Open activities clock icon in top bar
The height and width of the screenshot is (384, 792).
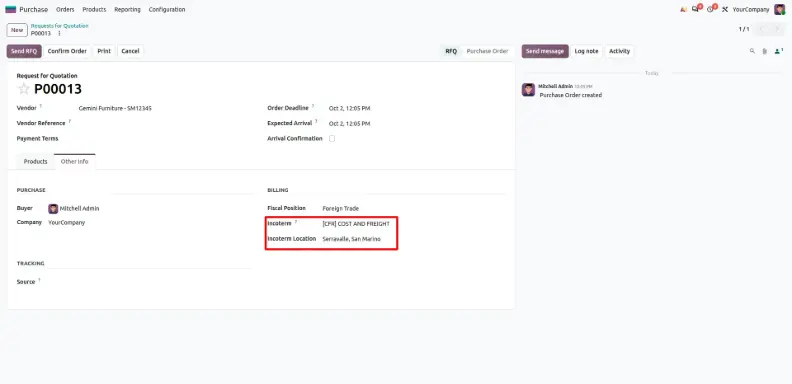(710, 9)
